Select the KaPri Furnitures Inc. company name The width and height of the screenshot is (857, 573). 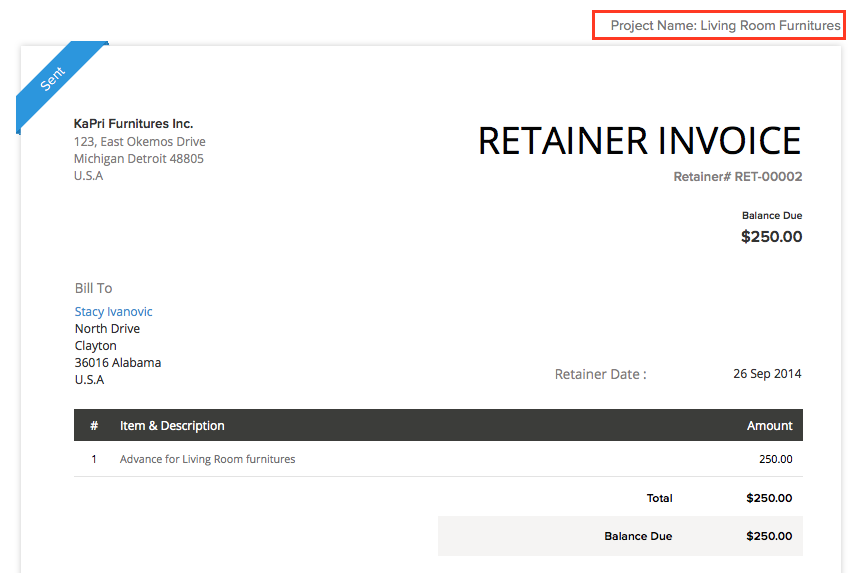[133, 124]
